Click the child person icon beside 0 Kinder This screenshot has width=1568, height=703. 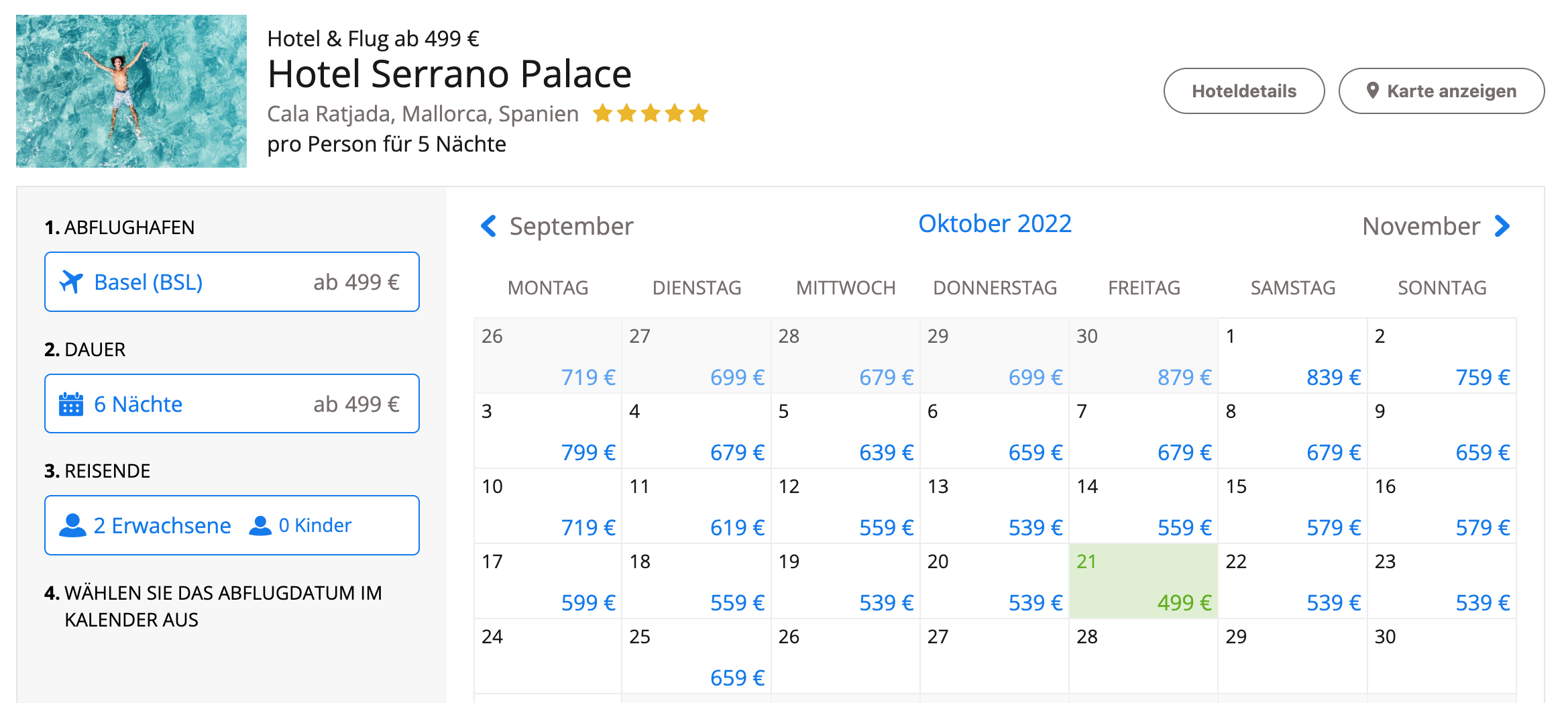(x=260, y=526)
